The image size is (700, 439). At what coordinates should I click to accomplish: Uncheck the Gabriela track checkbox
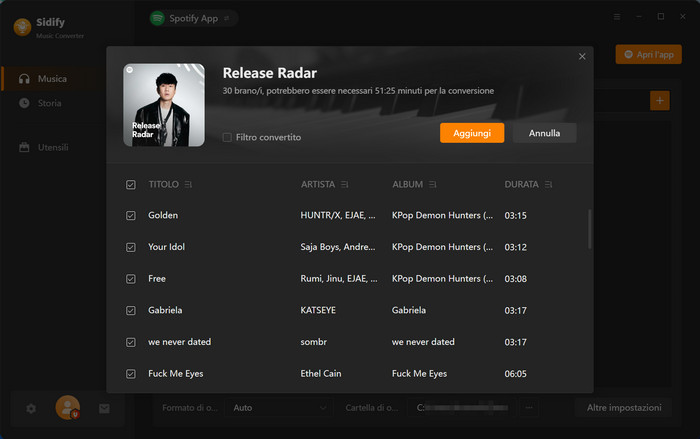pyautogui.click(x=131, y=310)
